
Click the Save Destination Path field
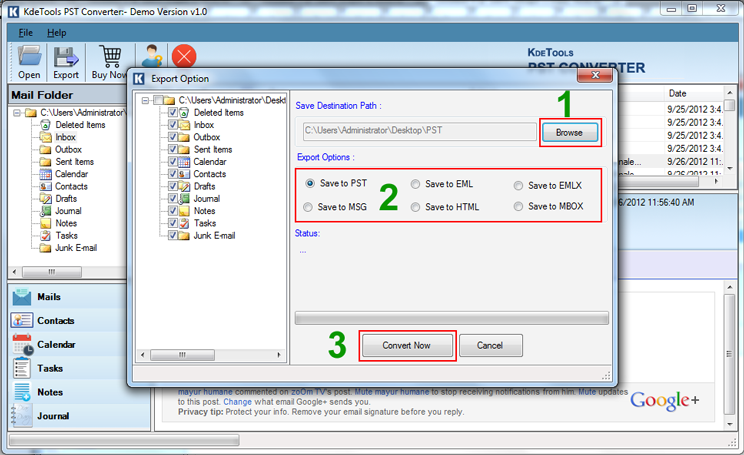click(418, 131)
